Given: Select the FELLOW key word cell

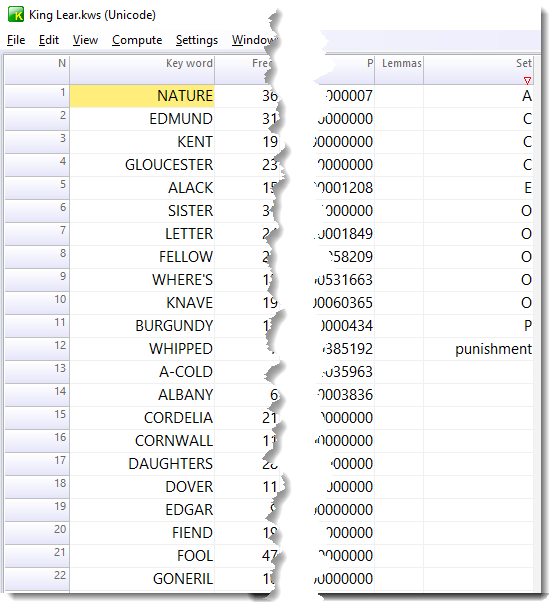Looking at the screenshot, I should (142, 257).
